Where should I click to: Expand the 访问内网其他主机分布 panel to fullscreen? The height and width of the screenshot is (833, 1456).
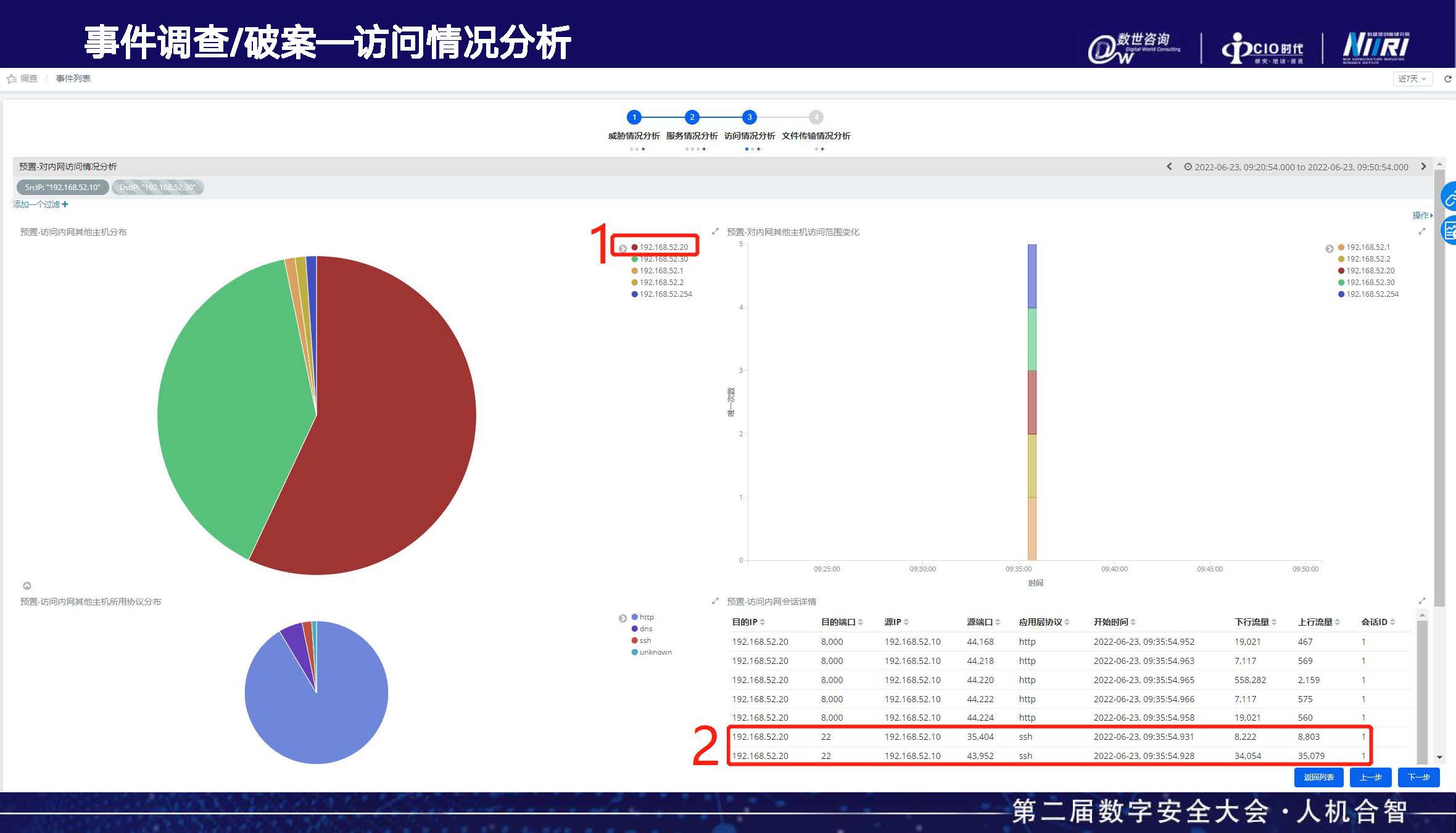click(x=715, y=231)
